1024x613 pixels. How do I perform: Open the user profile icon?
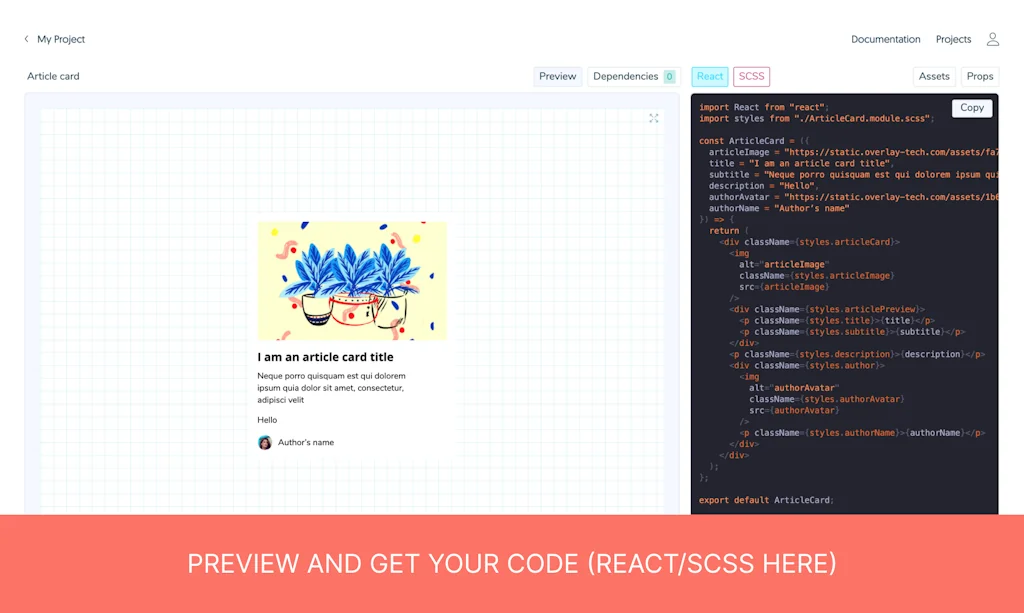(x=992, y=40)
